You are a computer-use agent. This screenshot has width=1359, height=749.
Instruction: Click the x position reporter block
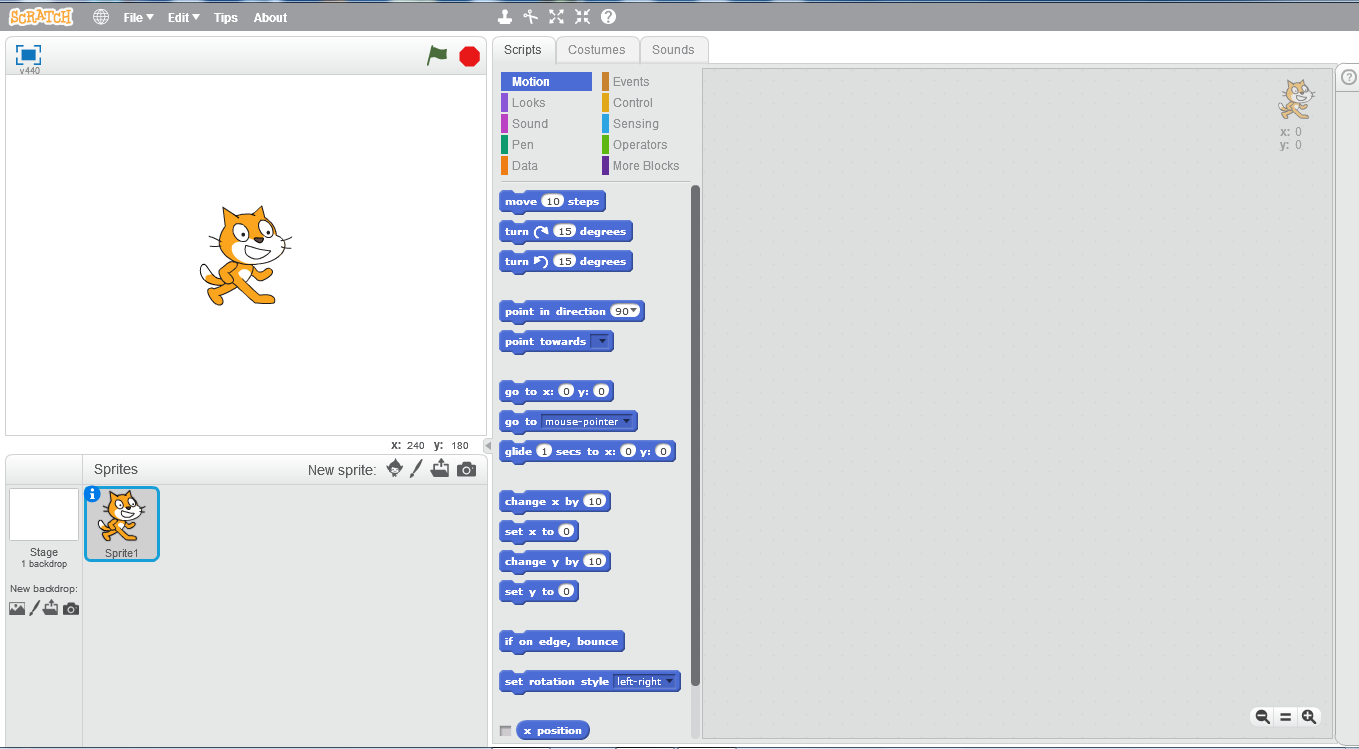pos(553,731)
